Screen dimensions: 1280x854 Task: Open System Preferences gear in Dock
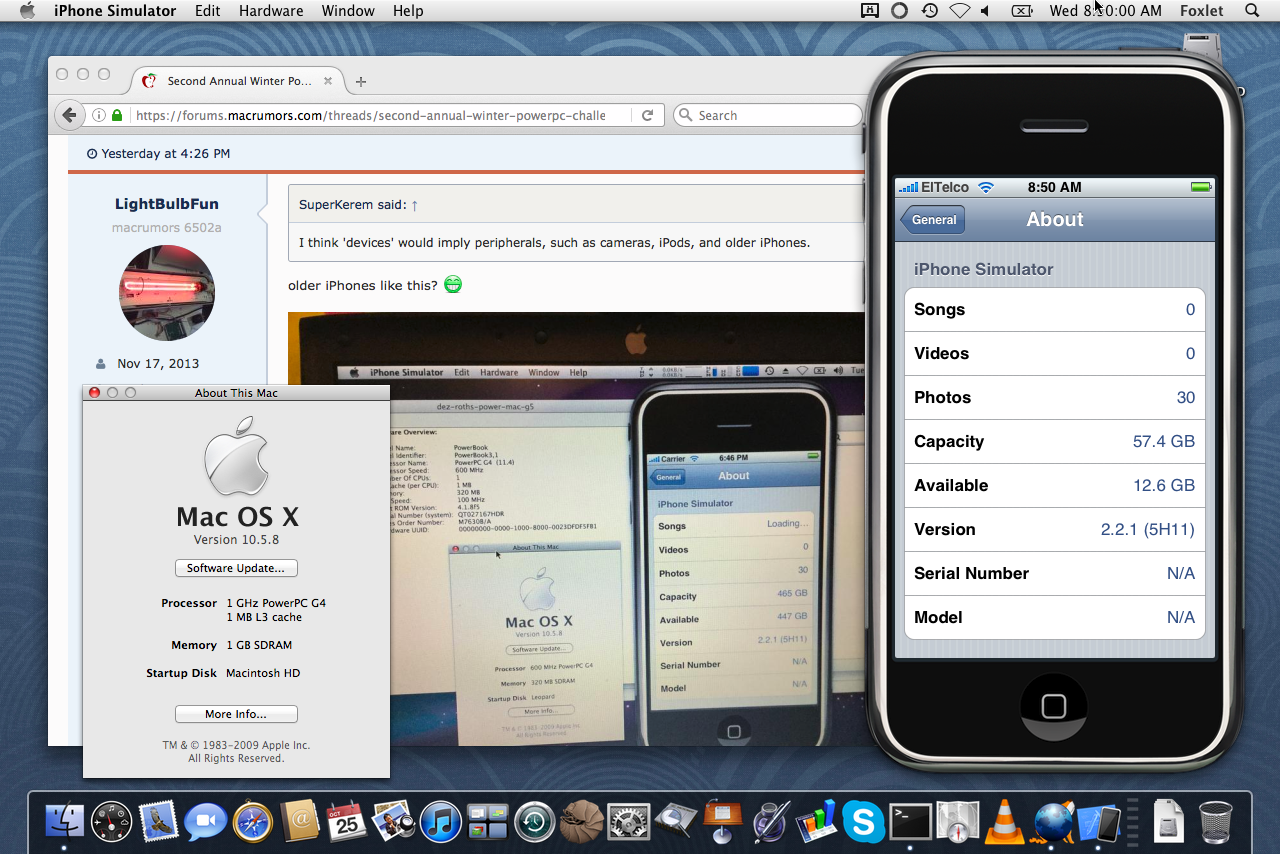[629, 822]
